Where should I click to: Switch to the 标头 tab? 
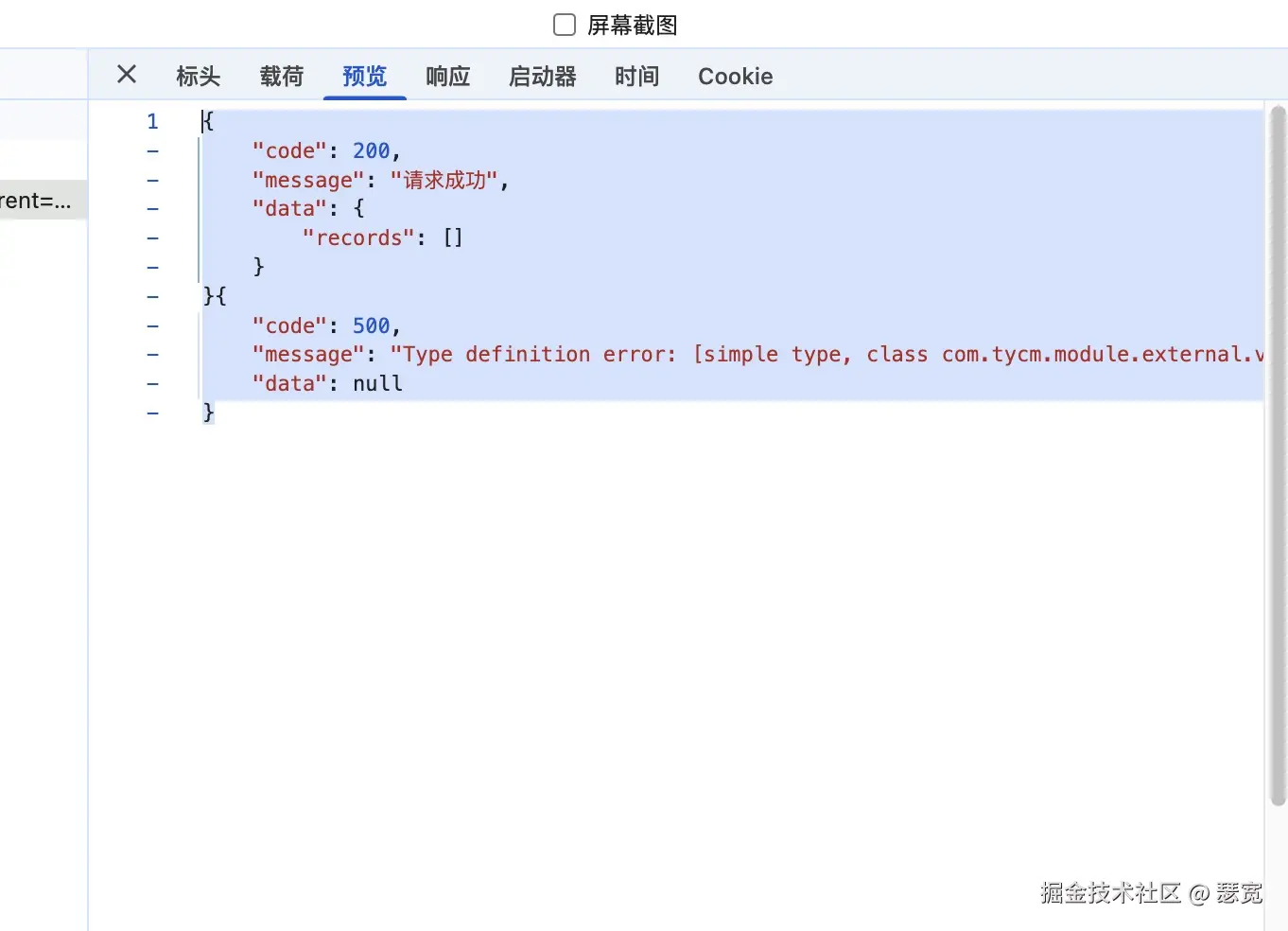[198, 77]
